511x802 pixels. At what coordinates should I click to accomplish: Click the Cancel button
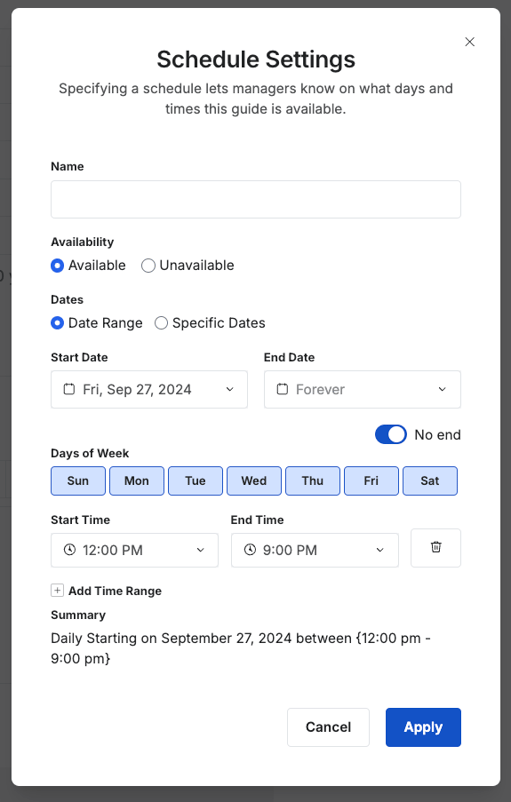coord(328,727)
